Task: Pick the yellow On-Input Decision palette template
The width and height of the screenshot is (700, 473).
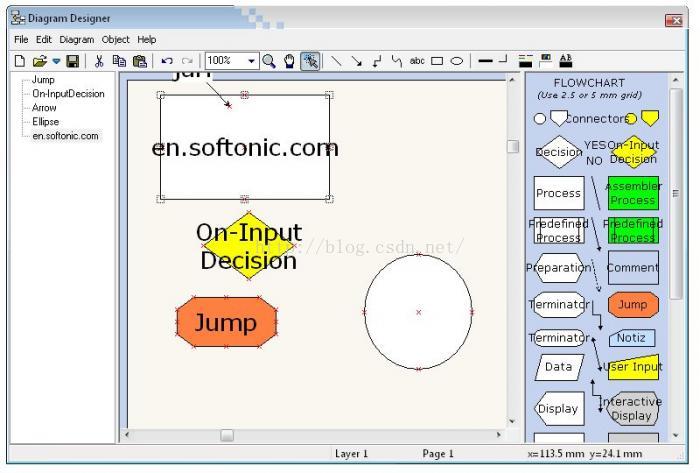Action: [633, 152]
